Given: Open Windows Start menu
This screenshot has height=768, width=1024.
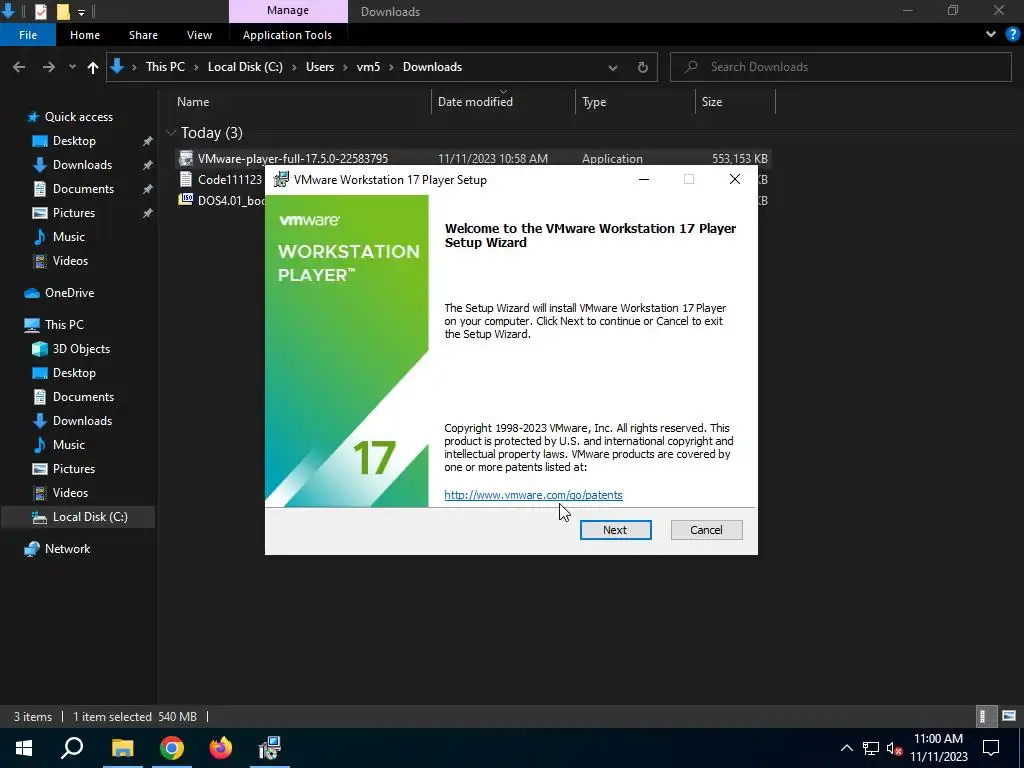Looking at the screenshot, I should pyautogui.click(x=24, y=748).
